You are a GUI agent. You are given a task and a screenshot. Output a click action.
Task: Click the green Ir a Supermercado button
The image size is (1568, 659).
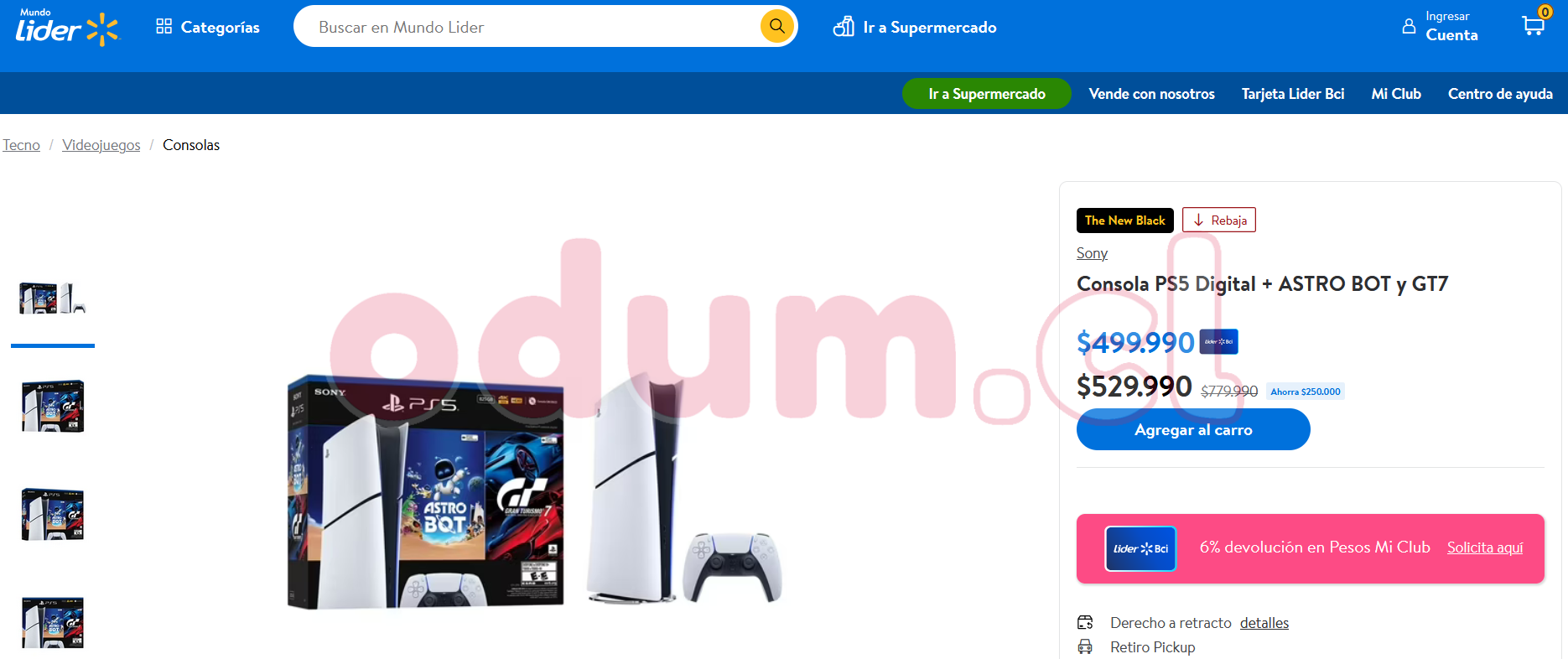tap(986, 94)
